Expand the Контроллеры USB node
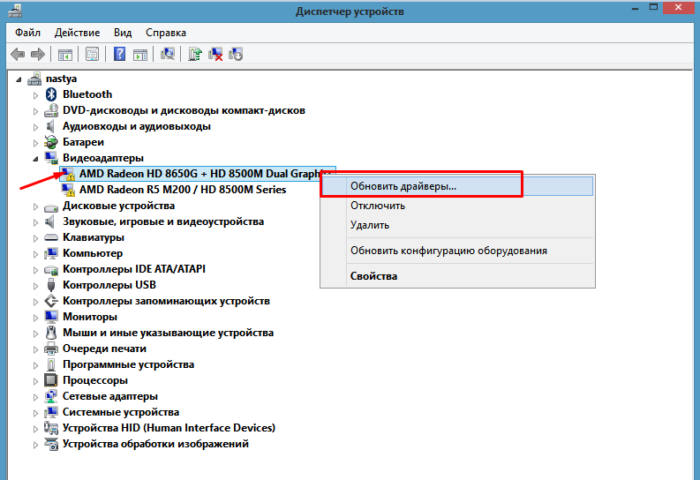Image resolution: width=700 pixels, height=480 pixels. pyautogui.click(x=37, y=285)
